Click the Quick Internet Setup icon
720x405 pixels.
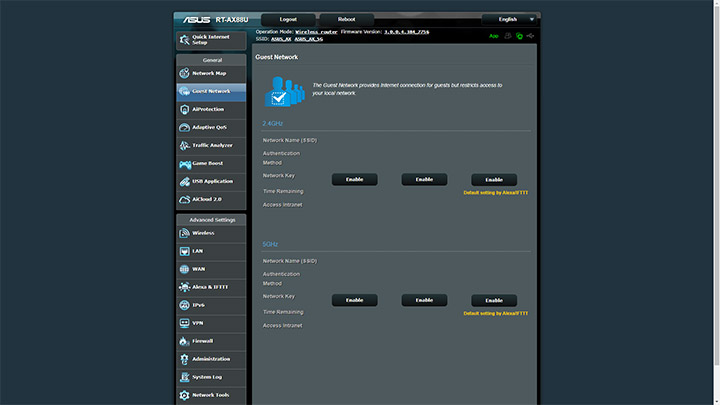(x=185, y=40)
